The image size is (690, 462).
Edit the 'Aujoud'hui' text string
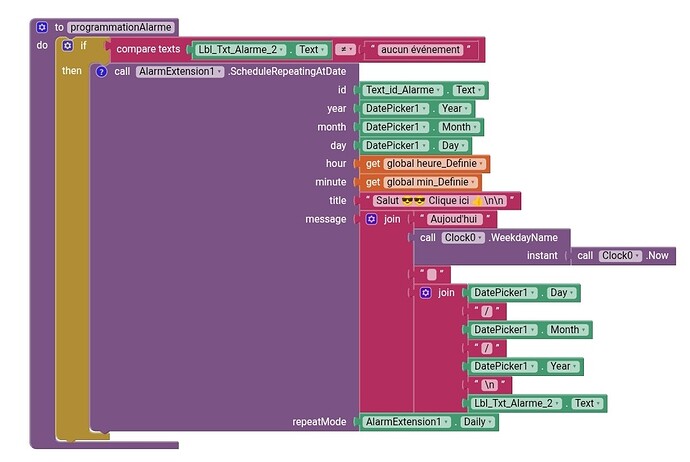(x=454, y=219)
